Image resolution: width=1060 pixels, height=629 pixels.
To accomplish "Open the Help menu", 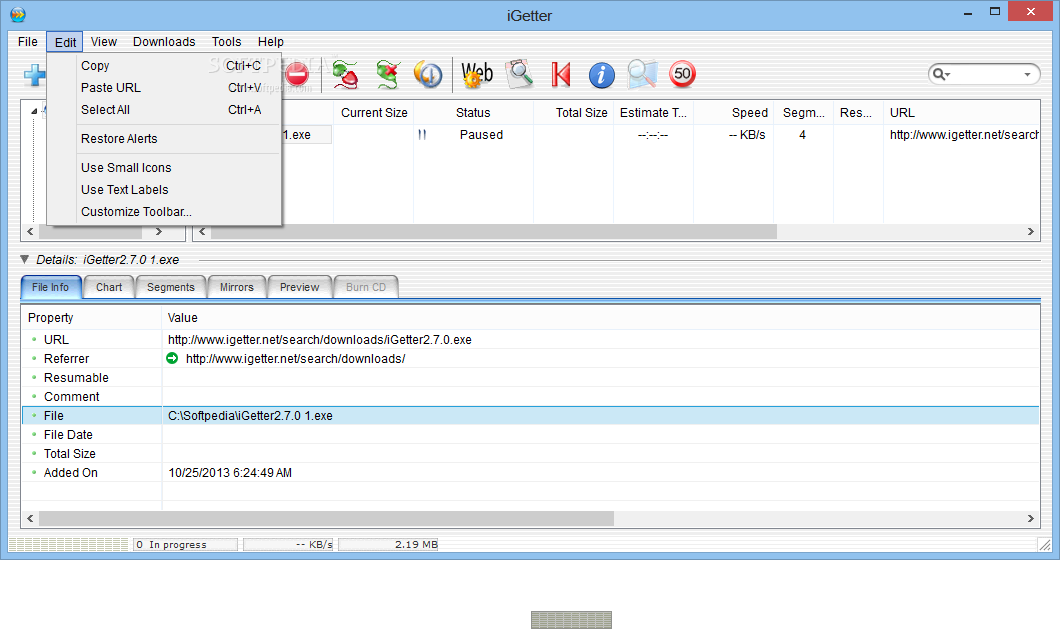I will (x=270, y=42).
